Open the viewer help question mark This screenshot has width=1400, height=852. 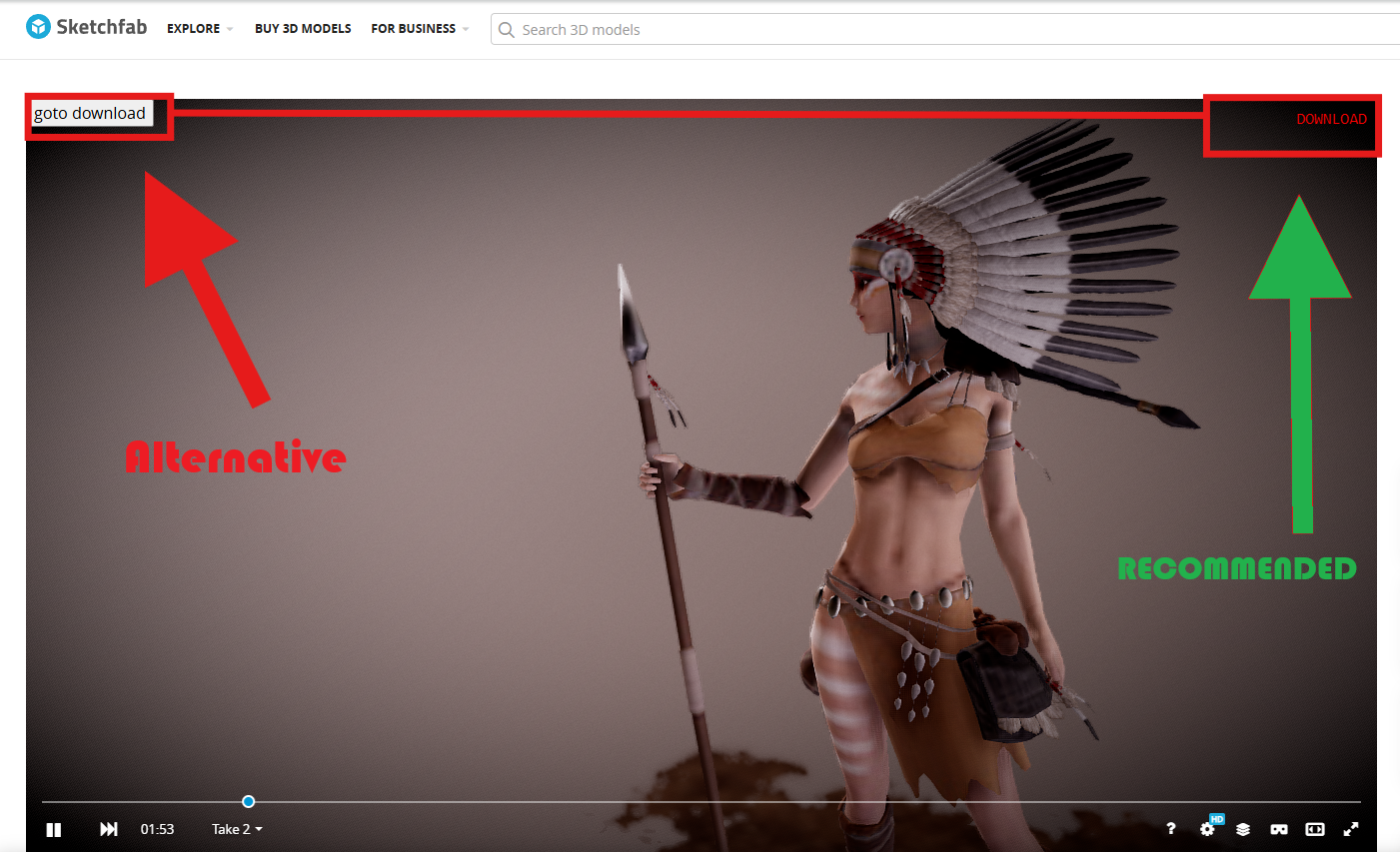click(x=1171, y=829)
